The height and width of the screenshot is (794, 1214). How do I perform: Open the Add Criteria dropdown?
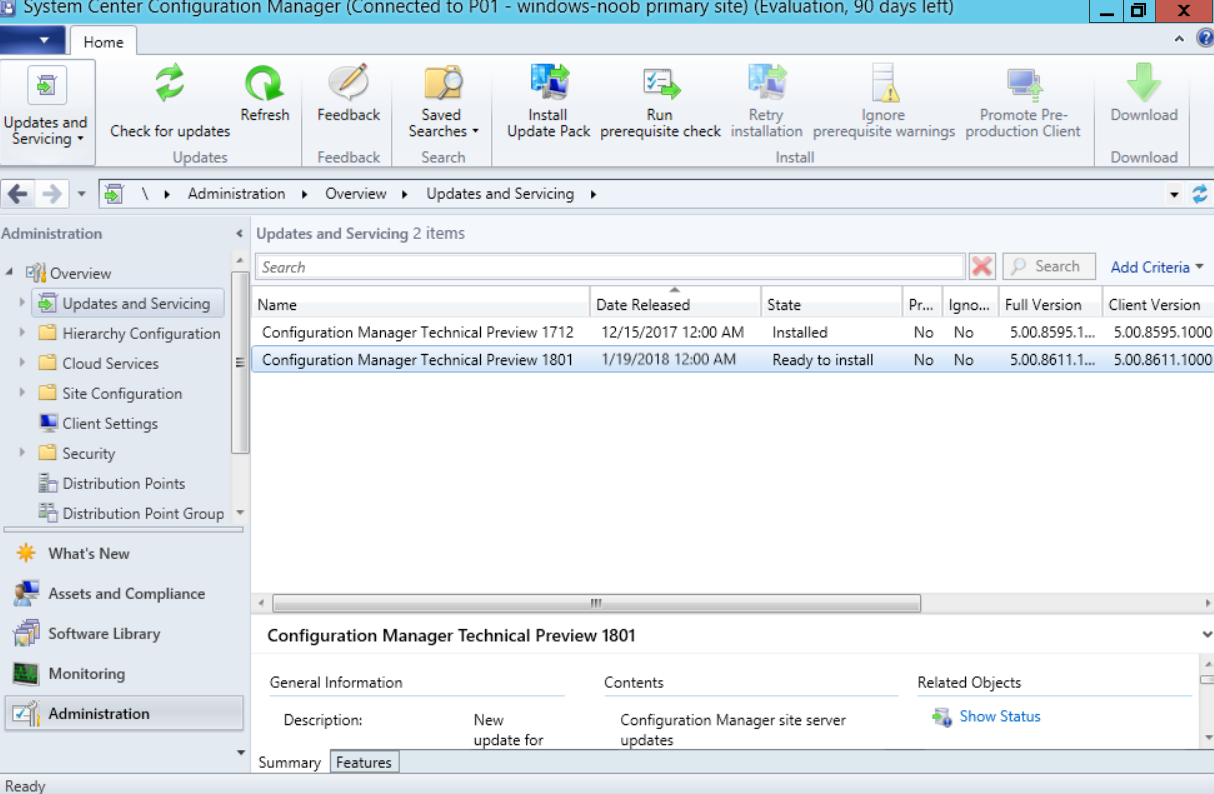click(1157, 267)
